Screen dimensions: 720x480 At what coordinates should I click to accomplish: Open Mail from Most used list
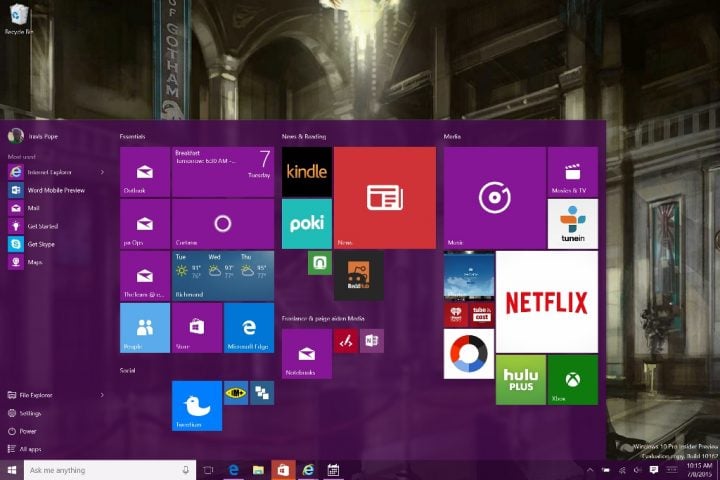pyautogui.click(x=55, y=208)
